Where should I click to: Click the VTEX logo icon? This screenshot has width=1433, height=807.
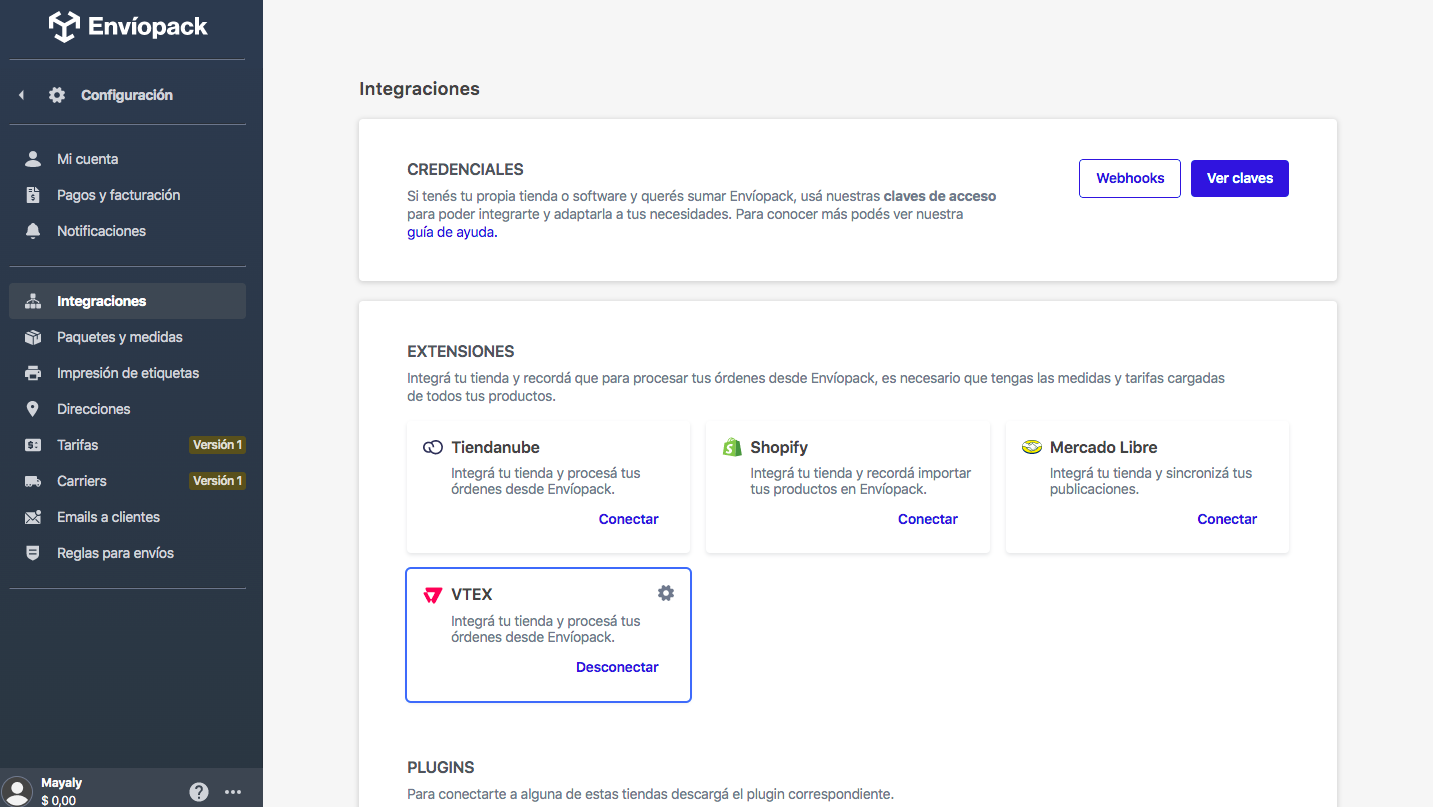tap(433, 595)
